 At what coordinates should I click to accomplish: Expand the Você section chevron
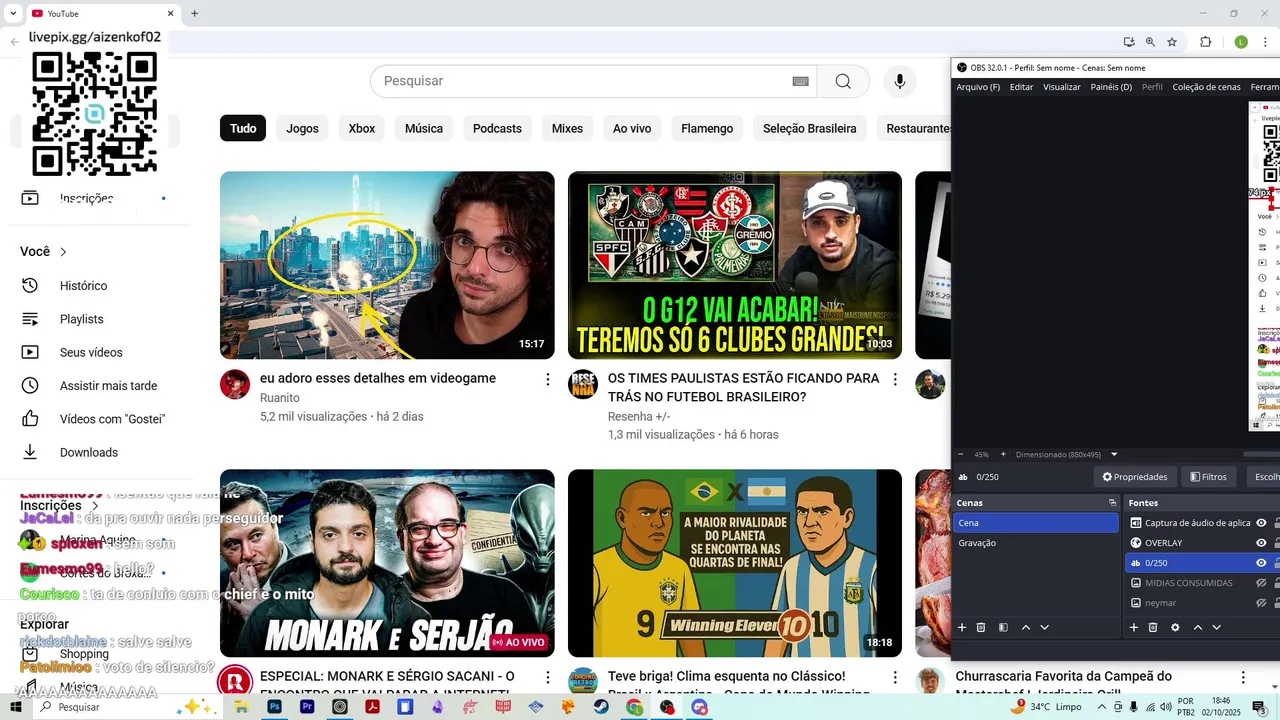(63, 252)
